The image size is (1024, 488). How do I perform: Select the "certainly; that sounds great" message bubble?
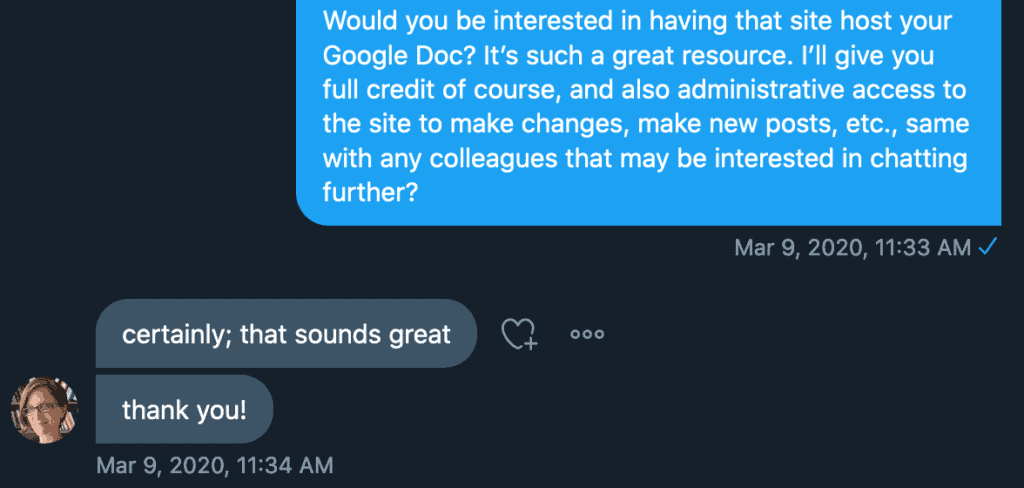(x=286, y=333)
